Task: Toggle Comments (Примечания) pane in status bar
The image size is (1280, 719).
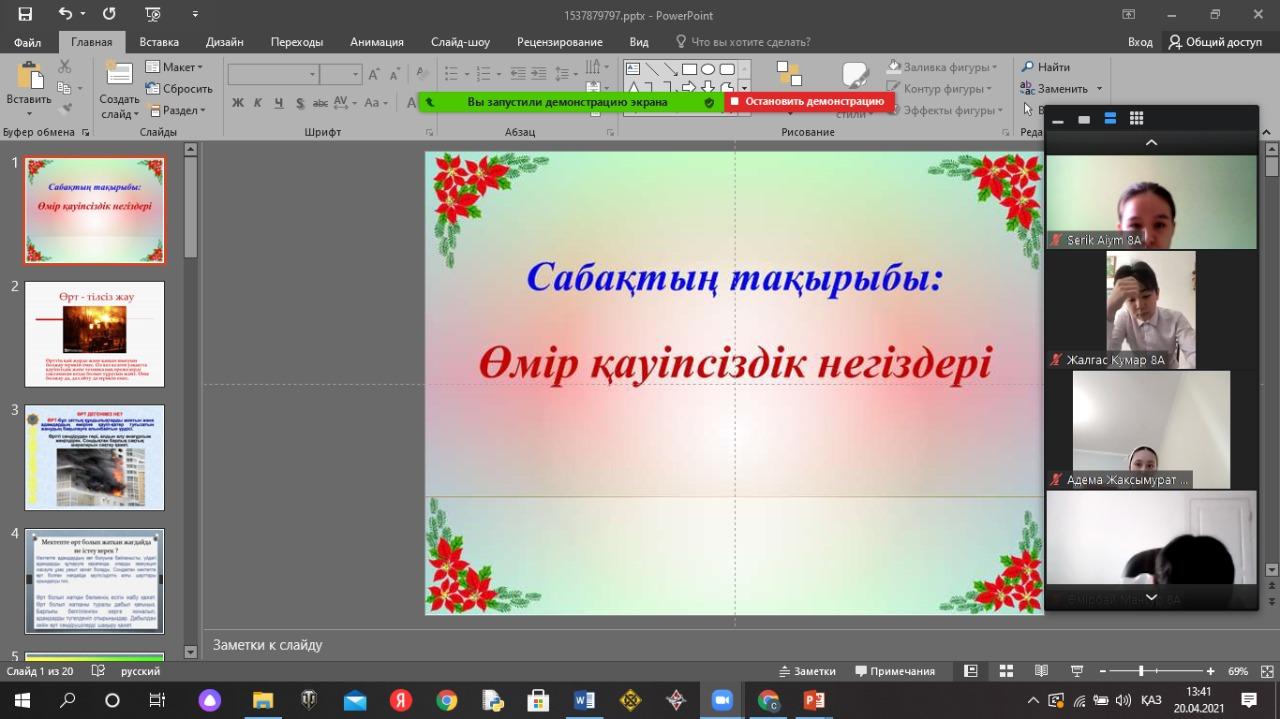Action: tap(894, 671)
